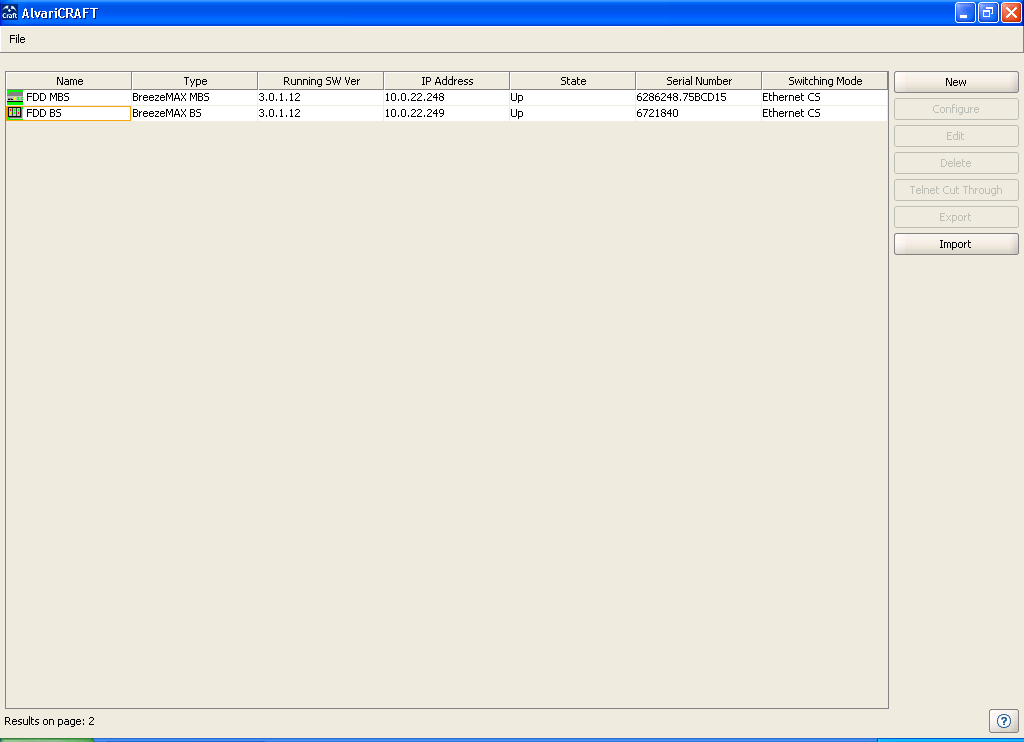Select the BreezeMAX BS type cell
The height and width of the screenshot is (742, 1024).
pos(167,113)
